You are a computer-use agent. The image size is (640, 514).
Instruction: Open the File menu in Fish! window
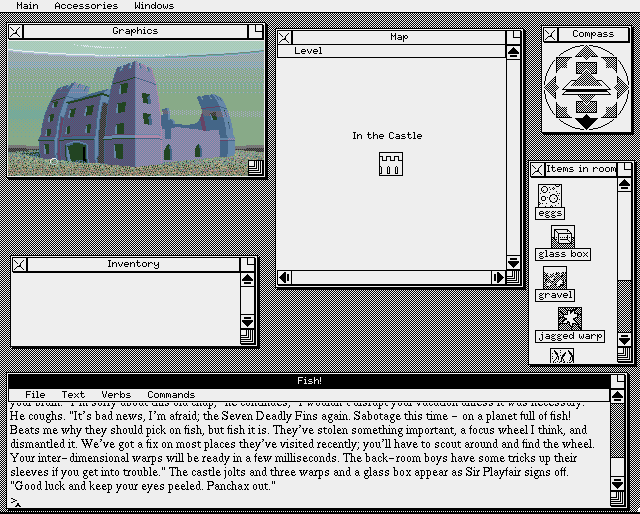[35, 395]
